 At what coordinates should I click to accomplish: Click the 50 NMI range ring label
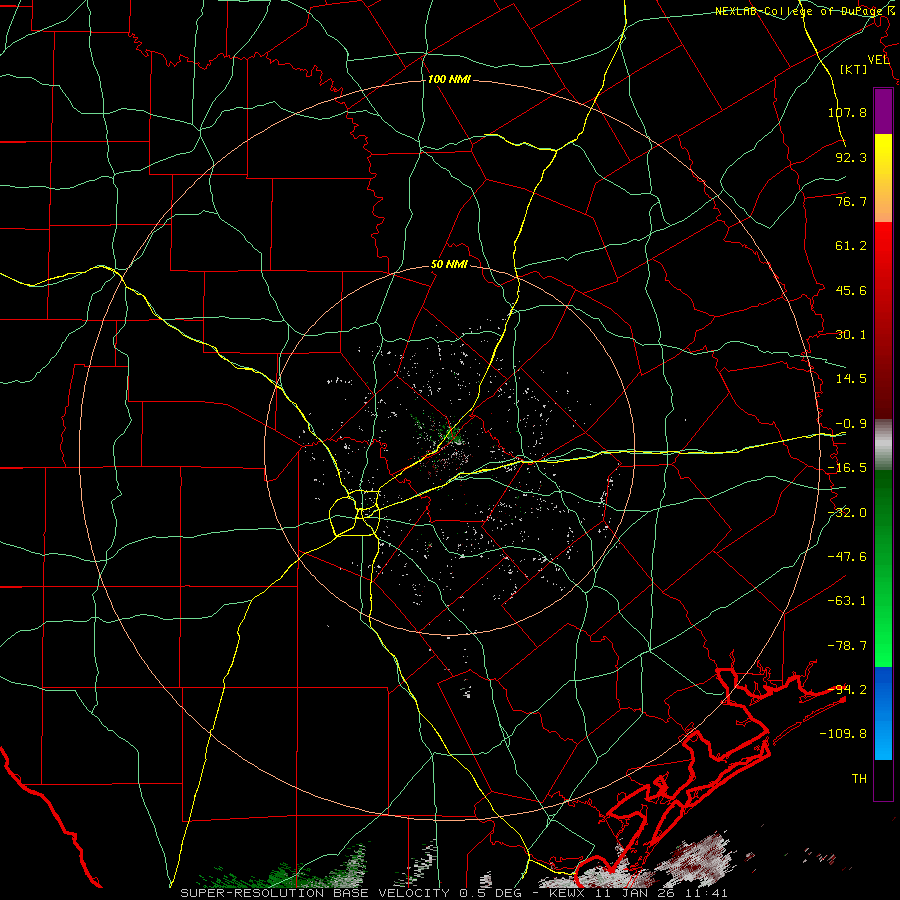449,265
